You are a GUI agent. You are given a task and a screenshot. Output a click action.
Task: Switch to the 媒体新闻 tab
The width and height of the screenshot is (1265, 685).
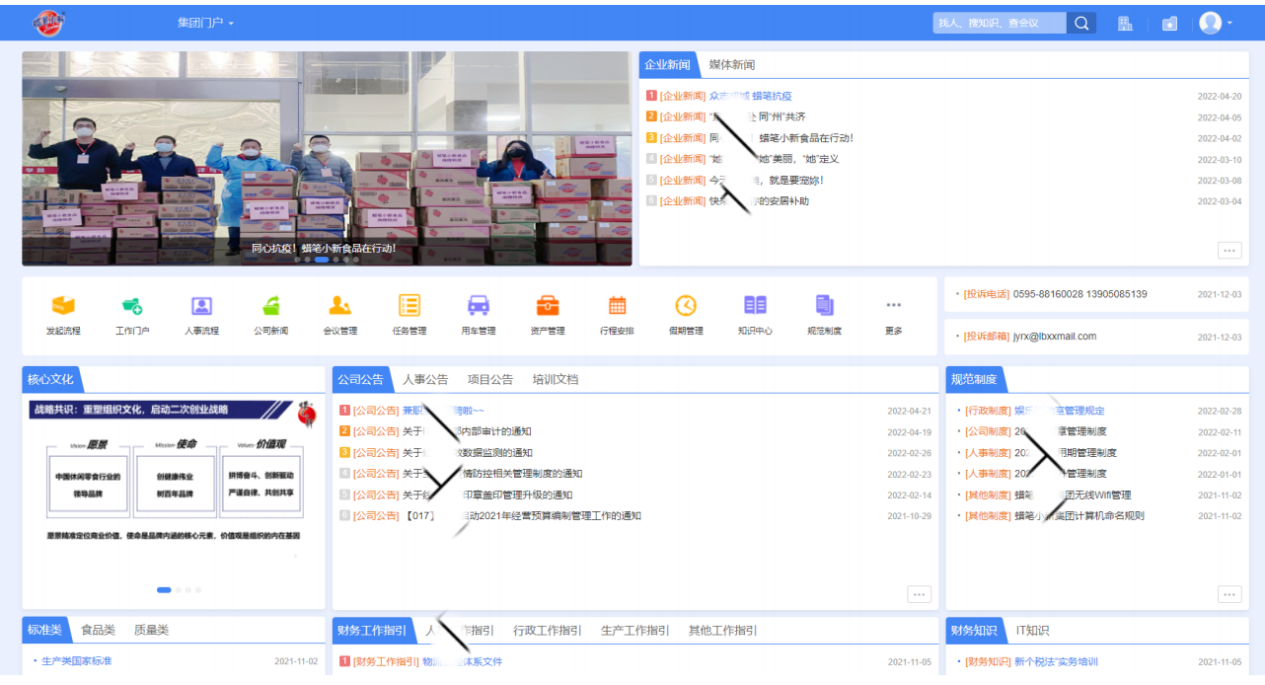(x=732, y=65)
